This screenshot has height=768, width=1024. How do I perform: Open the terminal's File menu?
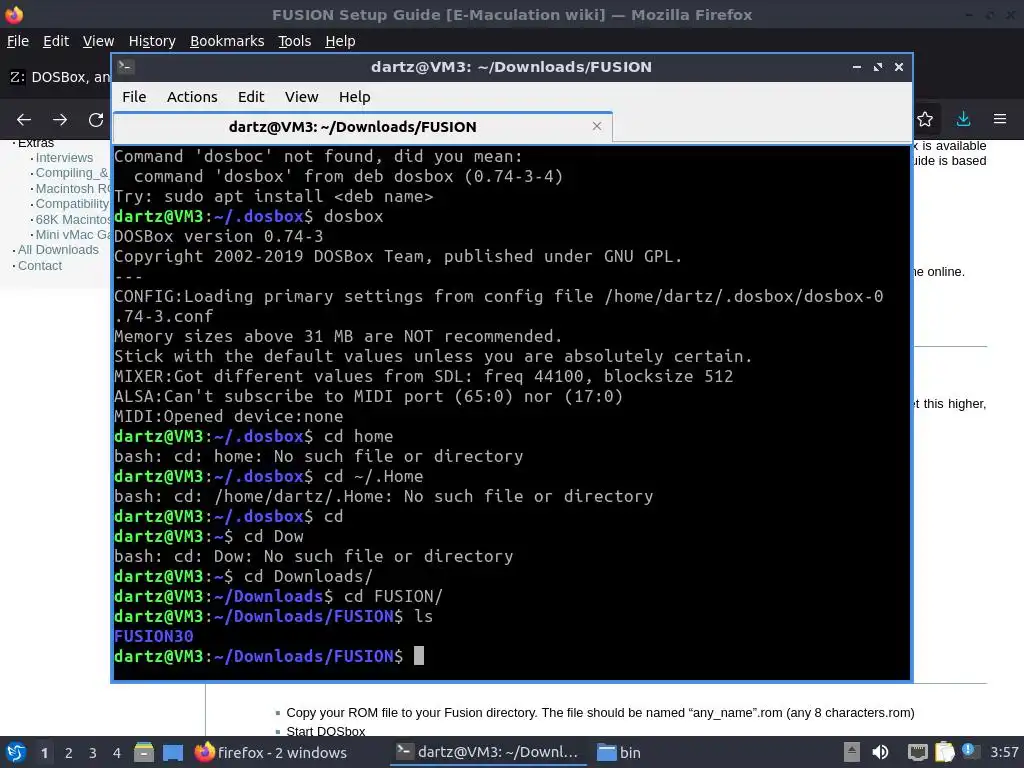point(134,97)
